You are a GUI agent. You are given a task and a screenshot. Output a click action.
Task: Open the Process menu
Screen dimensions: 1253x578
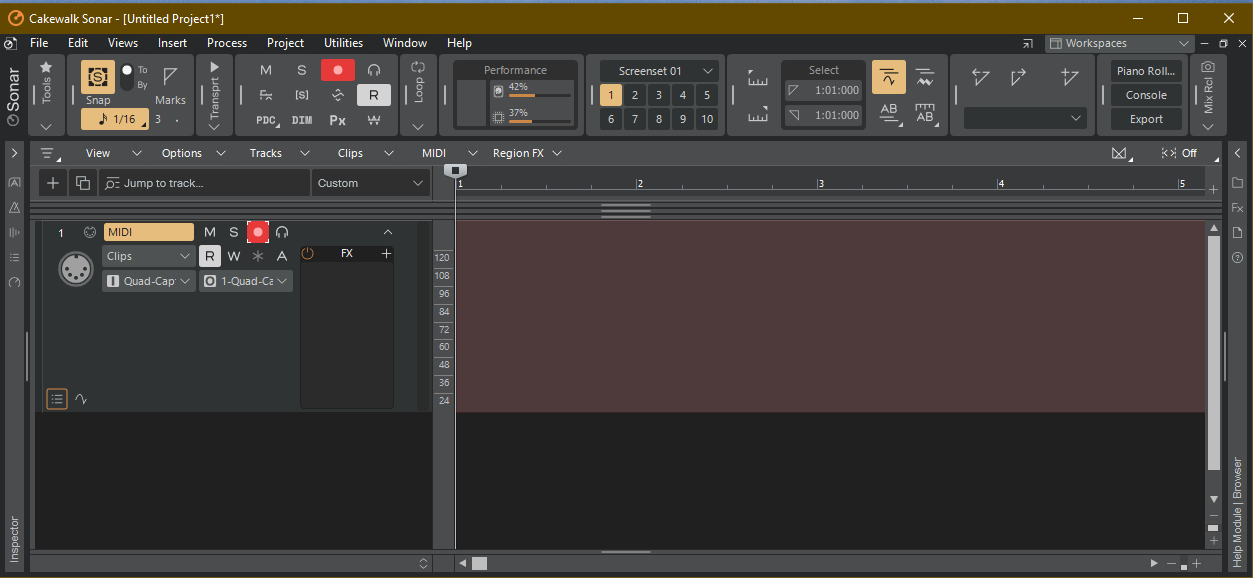coord(227,43)
